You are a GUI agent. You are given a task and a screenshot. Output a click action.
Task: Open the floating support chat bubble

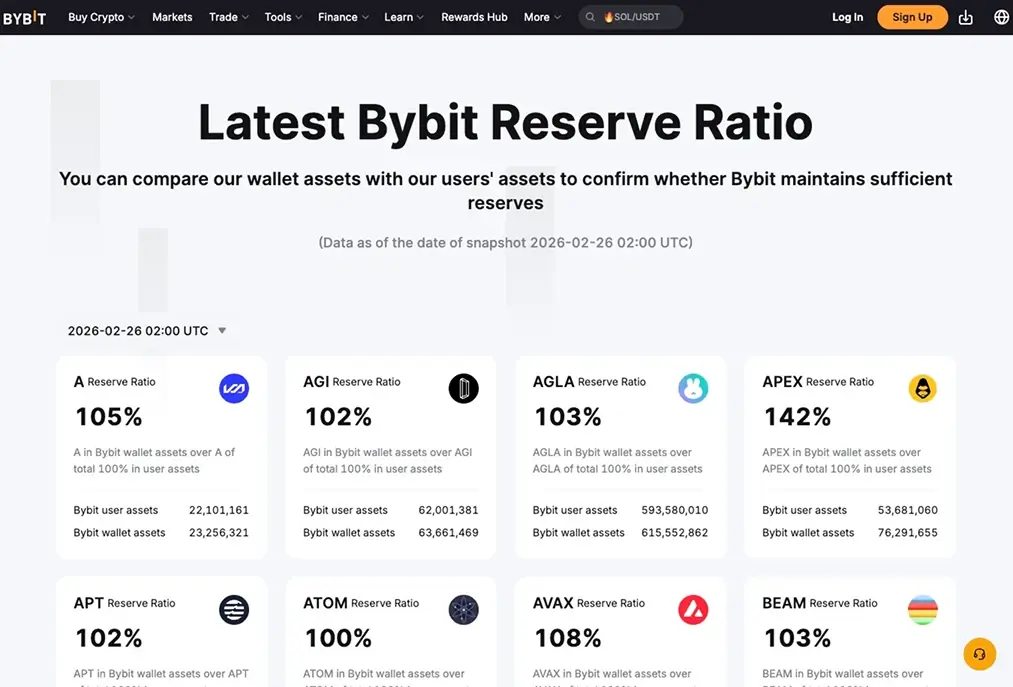[x=979, y=654]
